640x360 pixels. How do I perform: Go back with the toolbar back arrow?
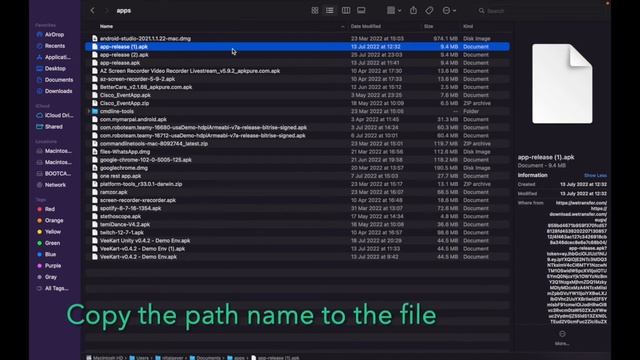point(93,11)
